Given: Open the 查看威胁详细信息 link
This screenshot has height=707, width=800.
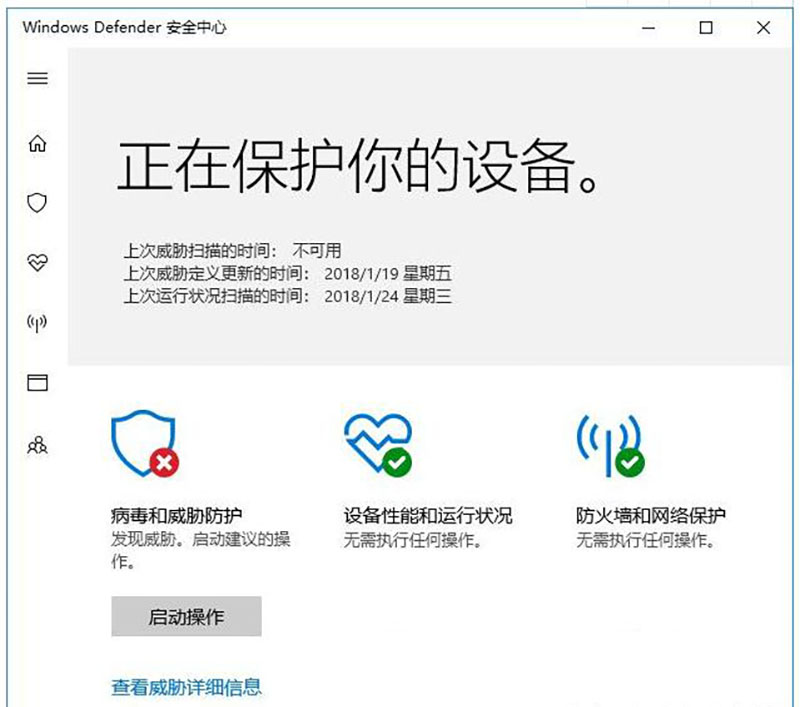Looking at the screenshot, I should point(186,687).
